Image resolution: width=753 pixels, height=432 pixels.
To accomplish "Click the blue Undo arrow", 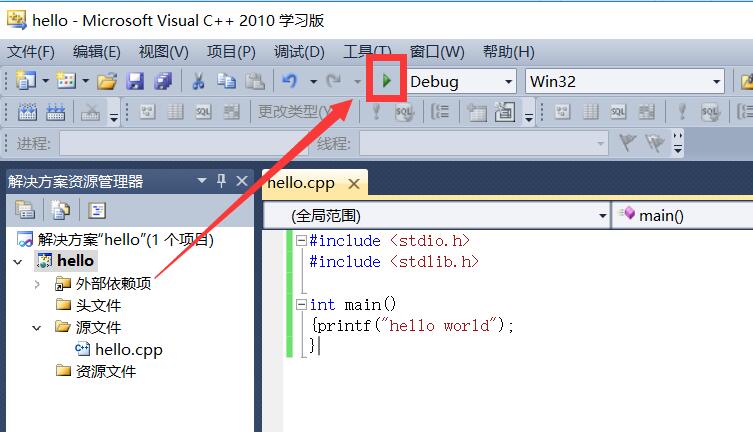I will coord(290,81).
